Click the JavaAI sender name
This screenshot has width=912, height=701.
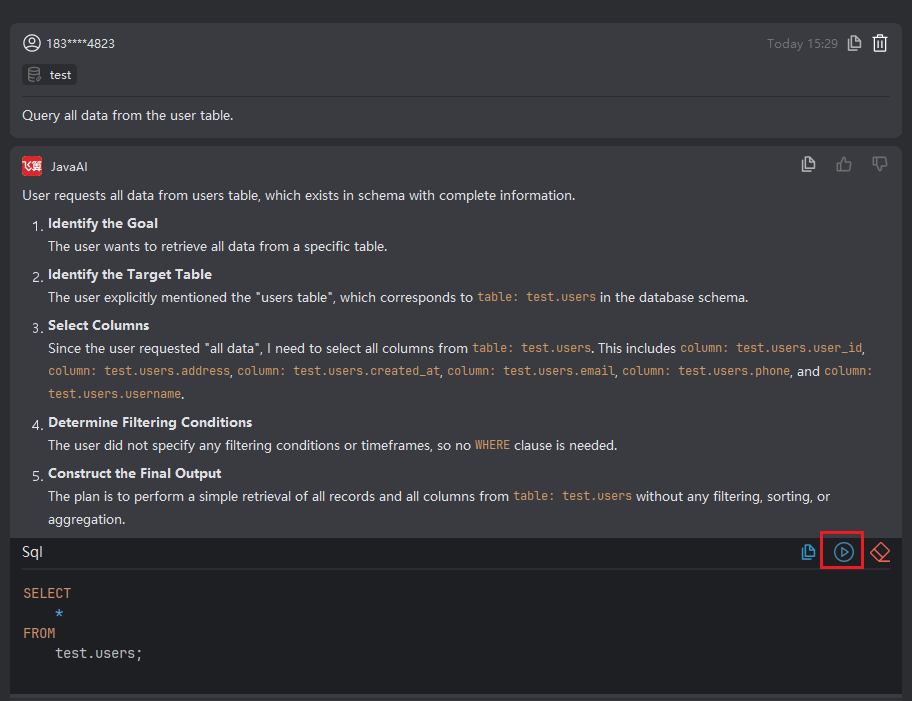[69, 167]
